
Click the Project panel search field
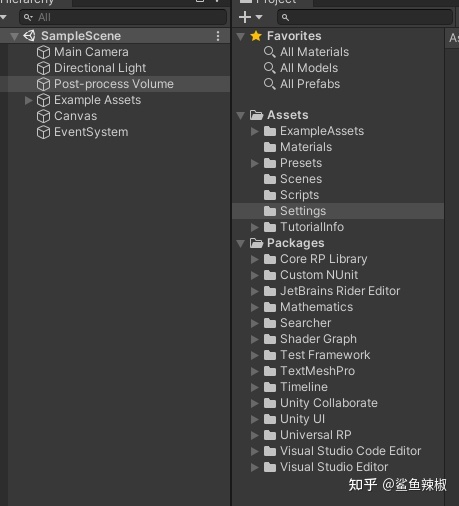tap(365, 17)
